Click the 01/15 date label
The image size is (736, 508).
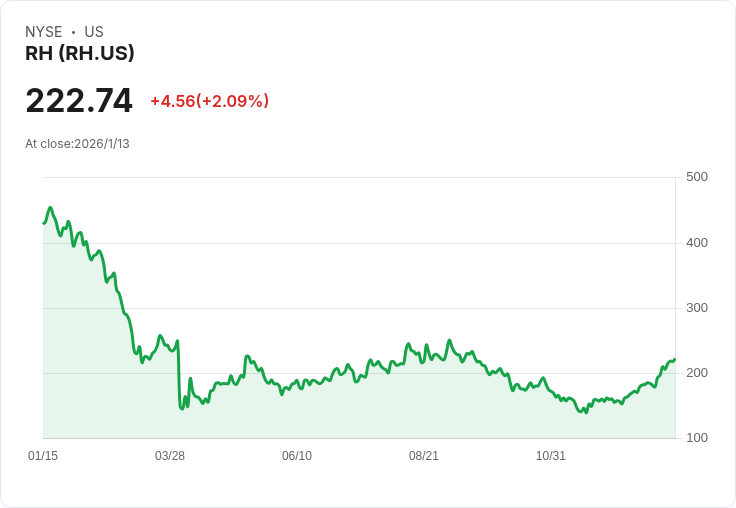[43, 455]
